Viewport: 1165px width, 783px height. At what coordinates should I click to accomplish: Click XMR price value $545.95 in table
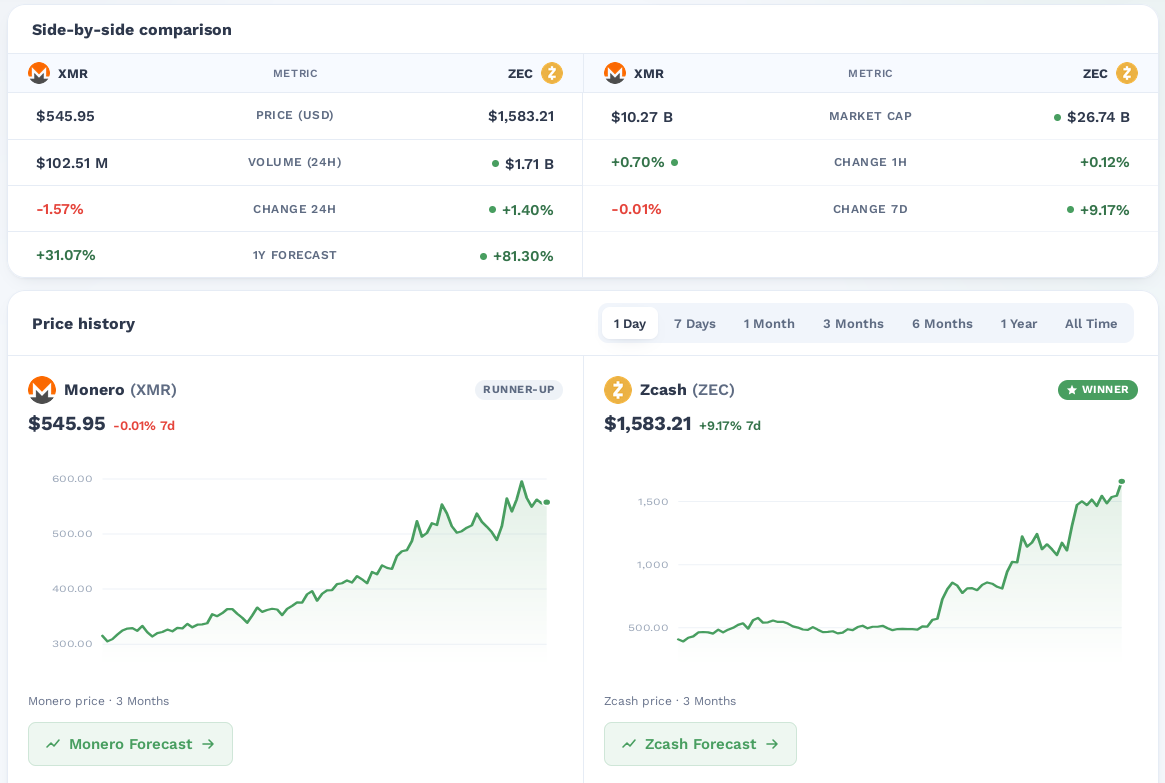point(65,116)
